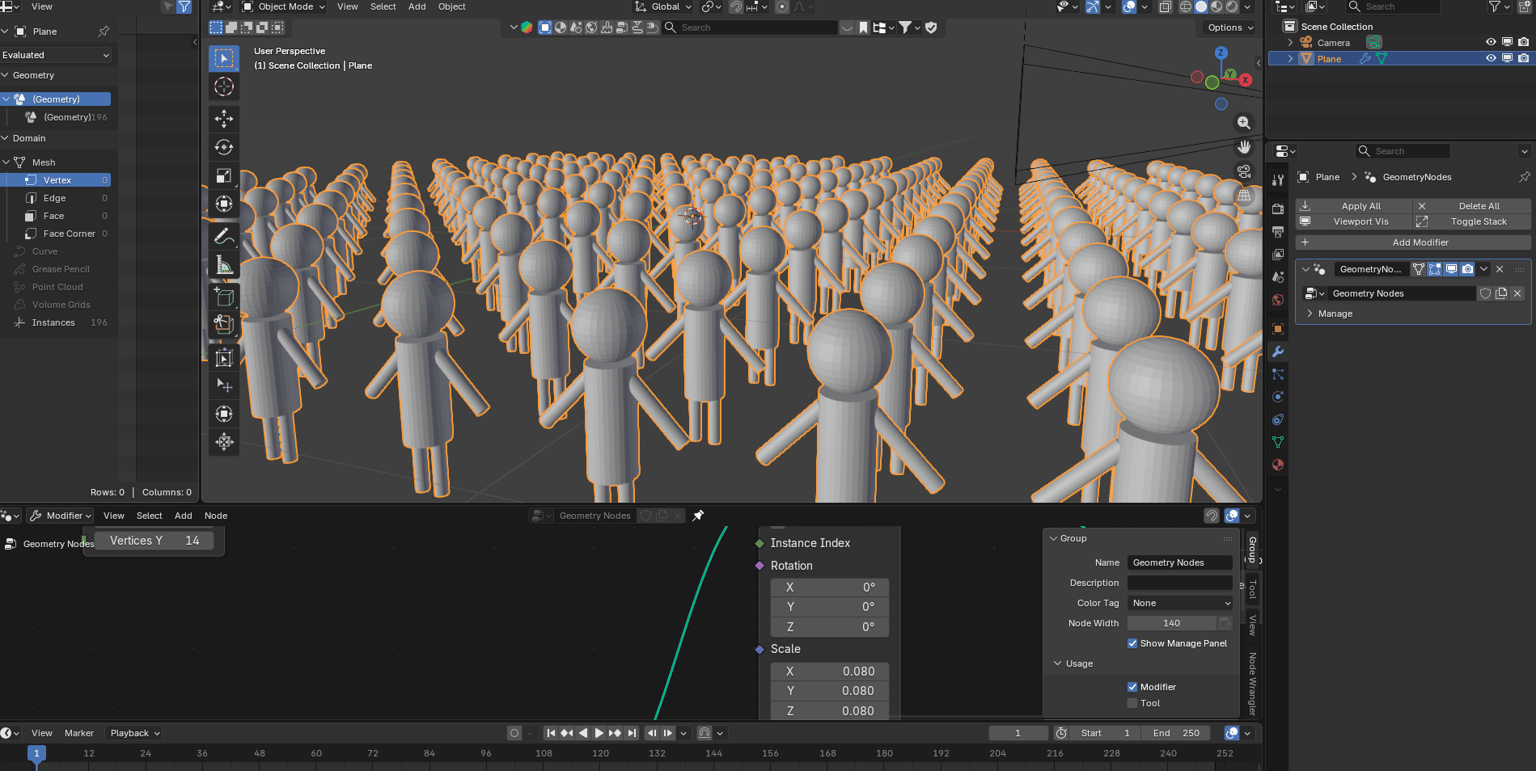Open the Object Mode dropdown

coord(284,7)
